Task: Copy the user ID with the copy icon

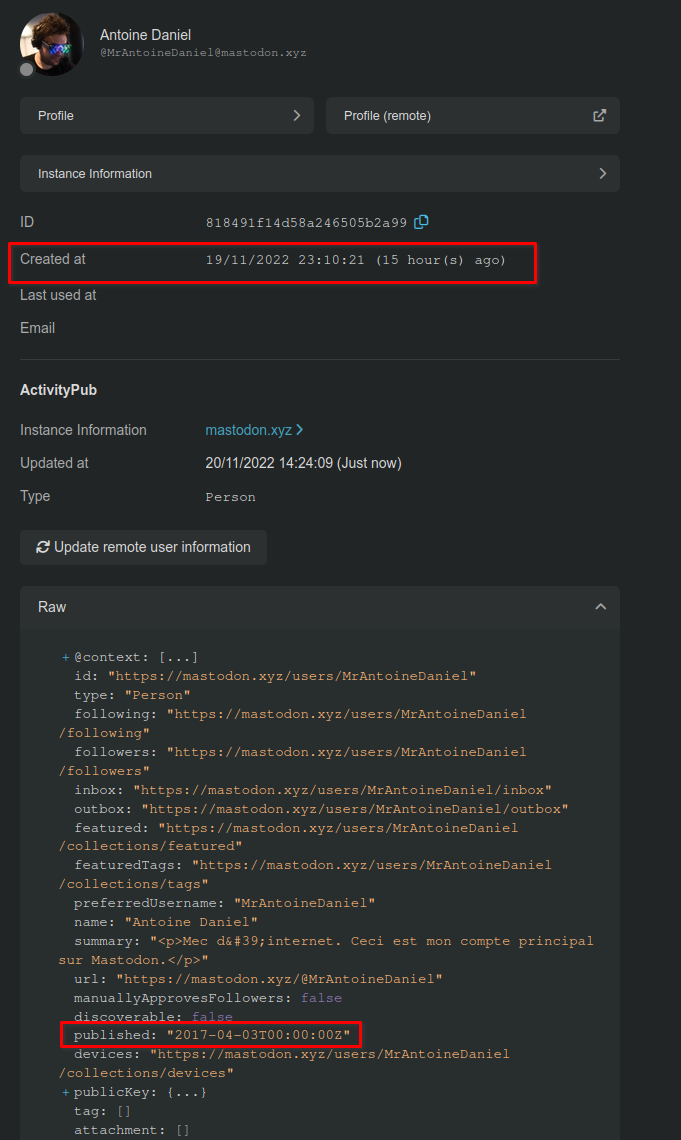Action: (x=421, y=221)
